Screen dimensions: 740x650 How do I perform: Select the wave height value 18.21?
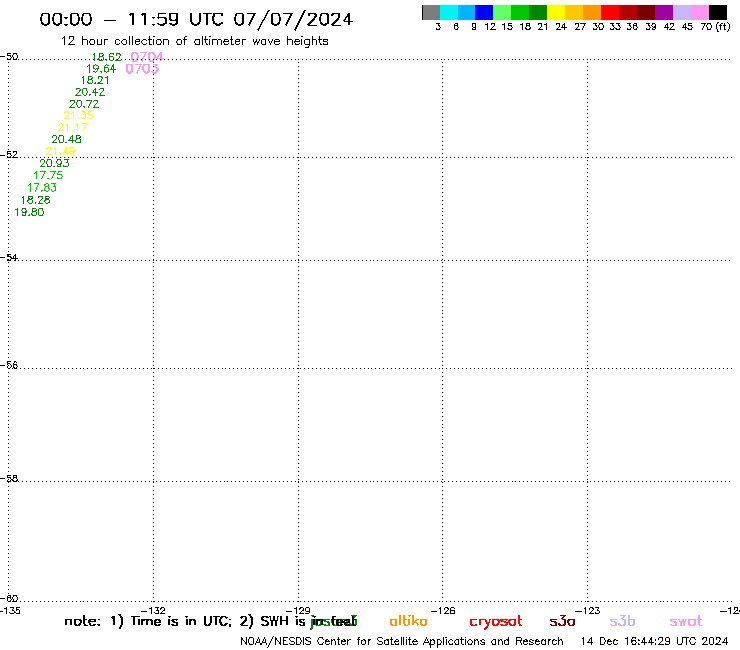coord(94,80)
